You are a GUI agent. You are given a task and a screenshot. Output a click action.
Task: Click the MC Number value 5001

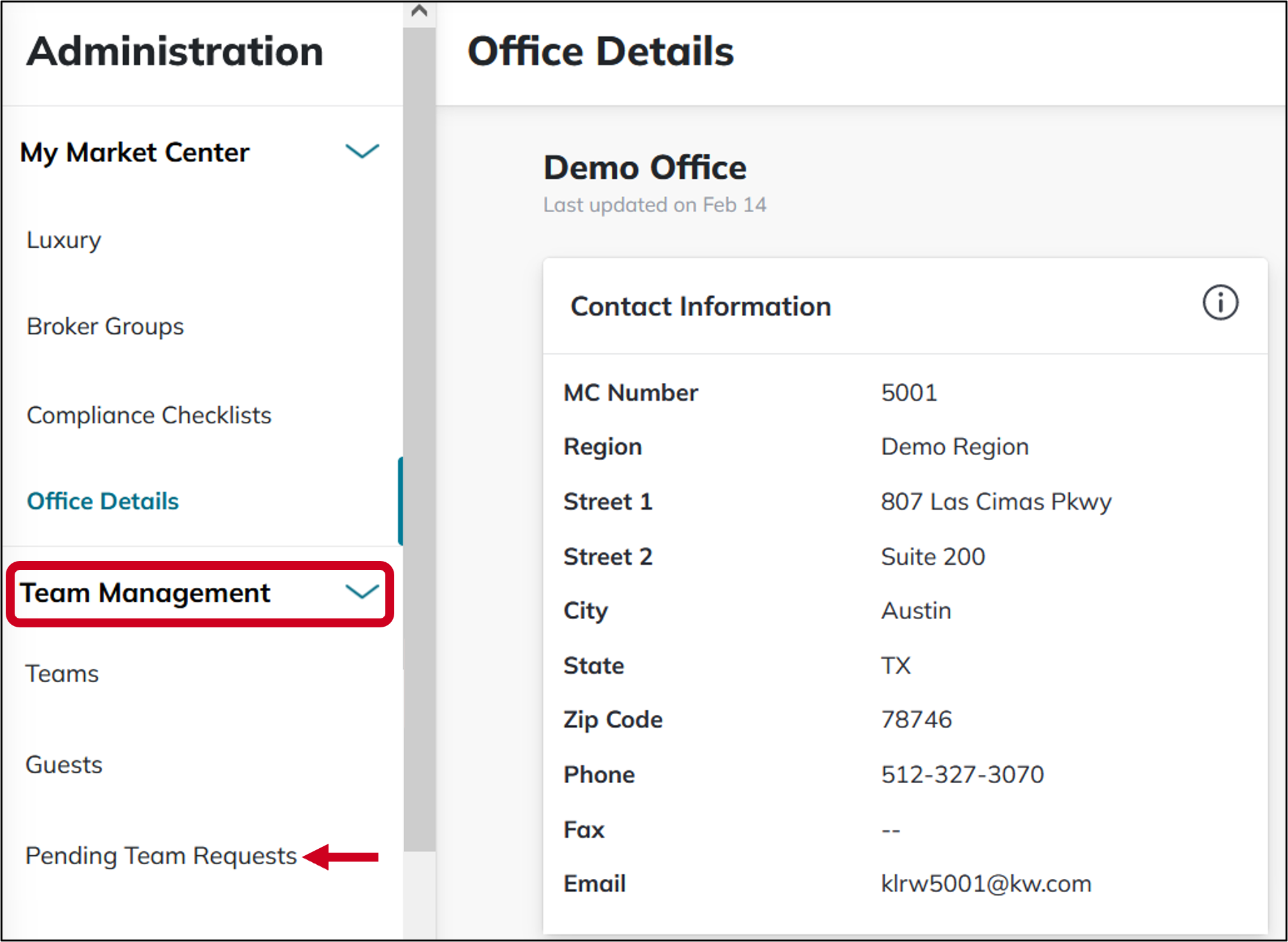point(909,392)
